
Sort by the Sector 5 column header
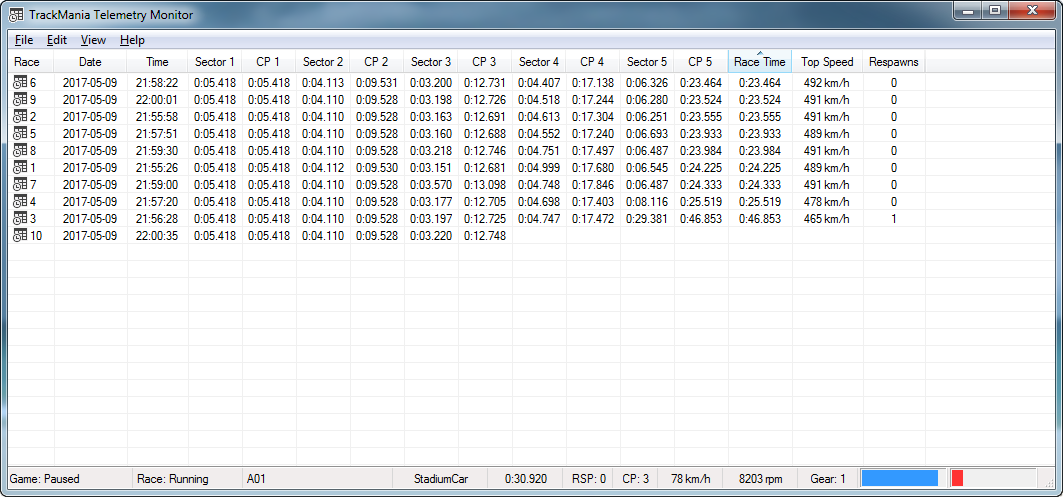647,62
